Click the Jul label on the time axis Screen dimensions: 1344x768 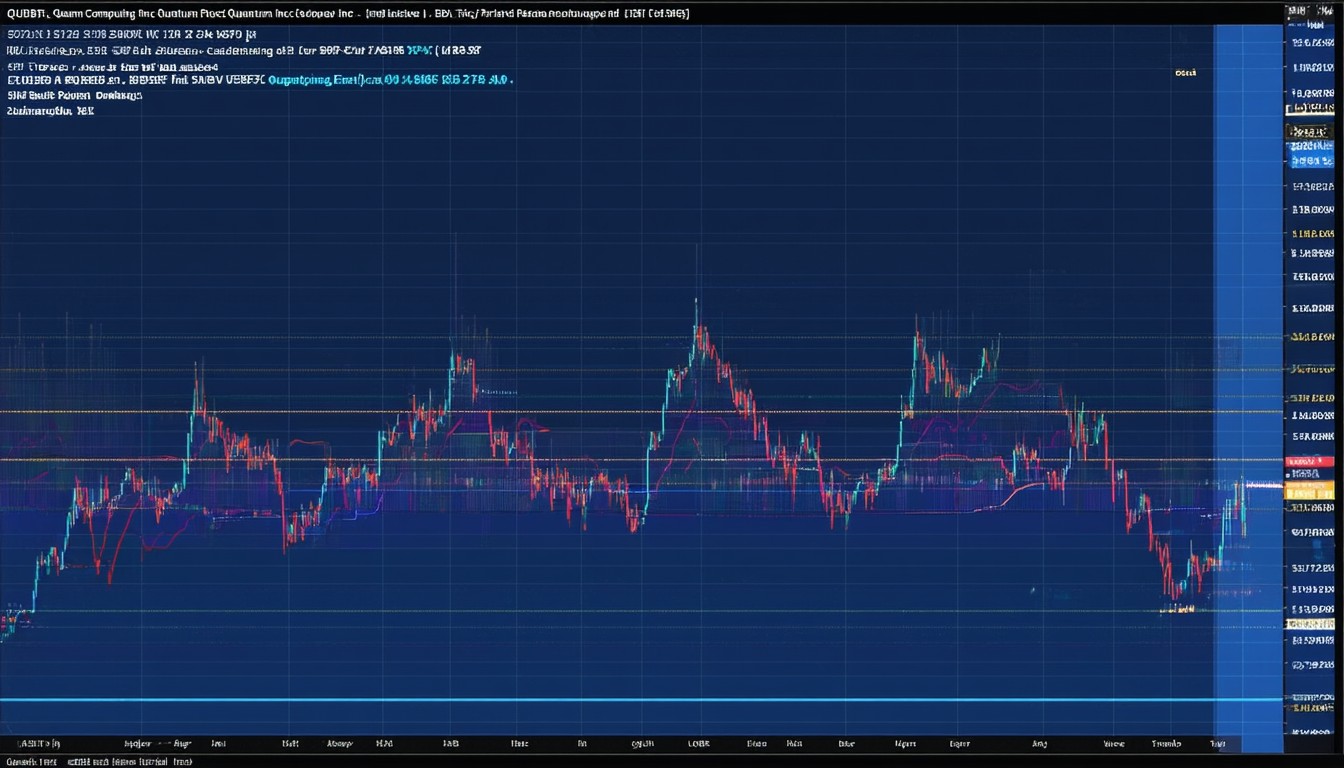point(221,743)
